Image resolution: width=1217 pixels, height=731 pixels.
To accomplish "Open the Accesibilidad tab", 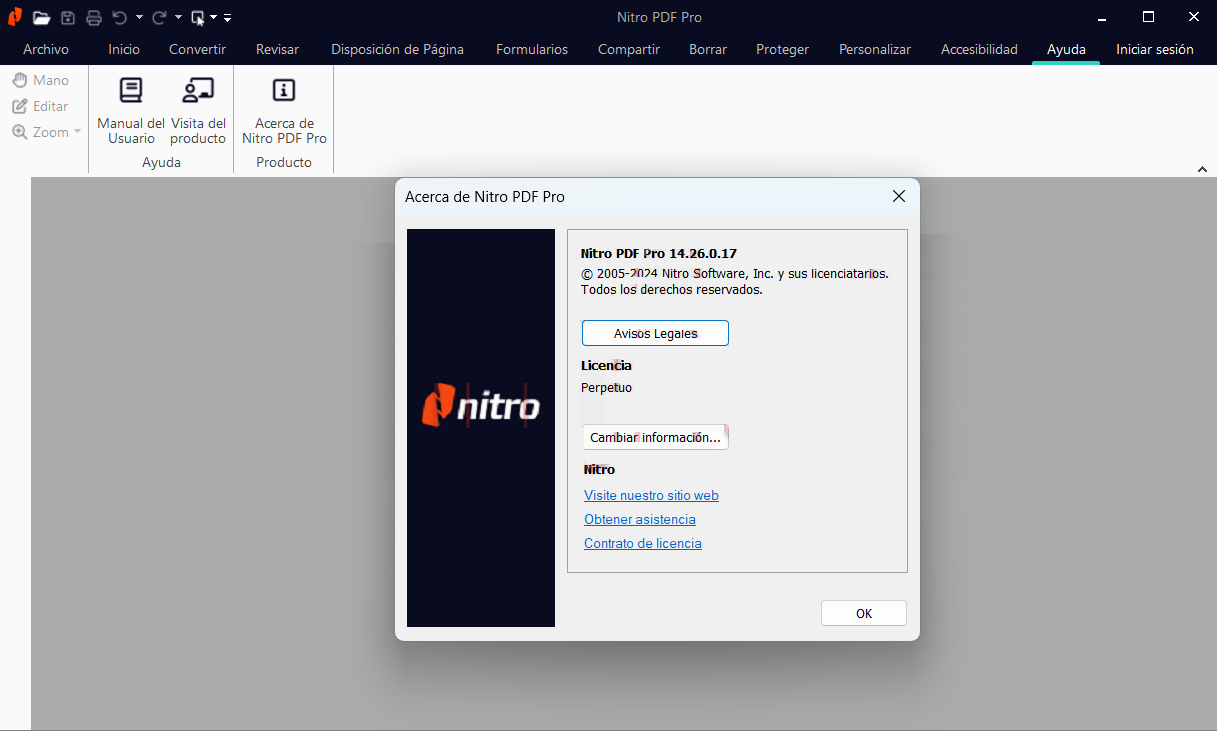I will click(979, 49).
